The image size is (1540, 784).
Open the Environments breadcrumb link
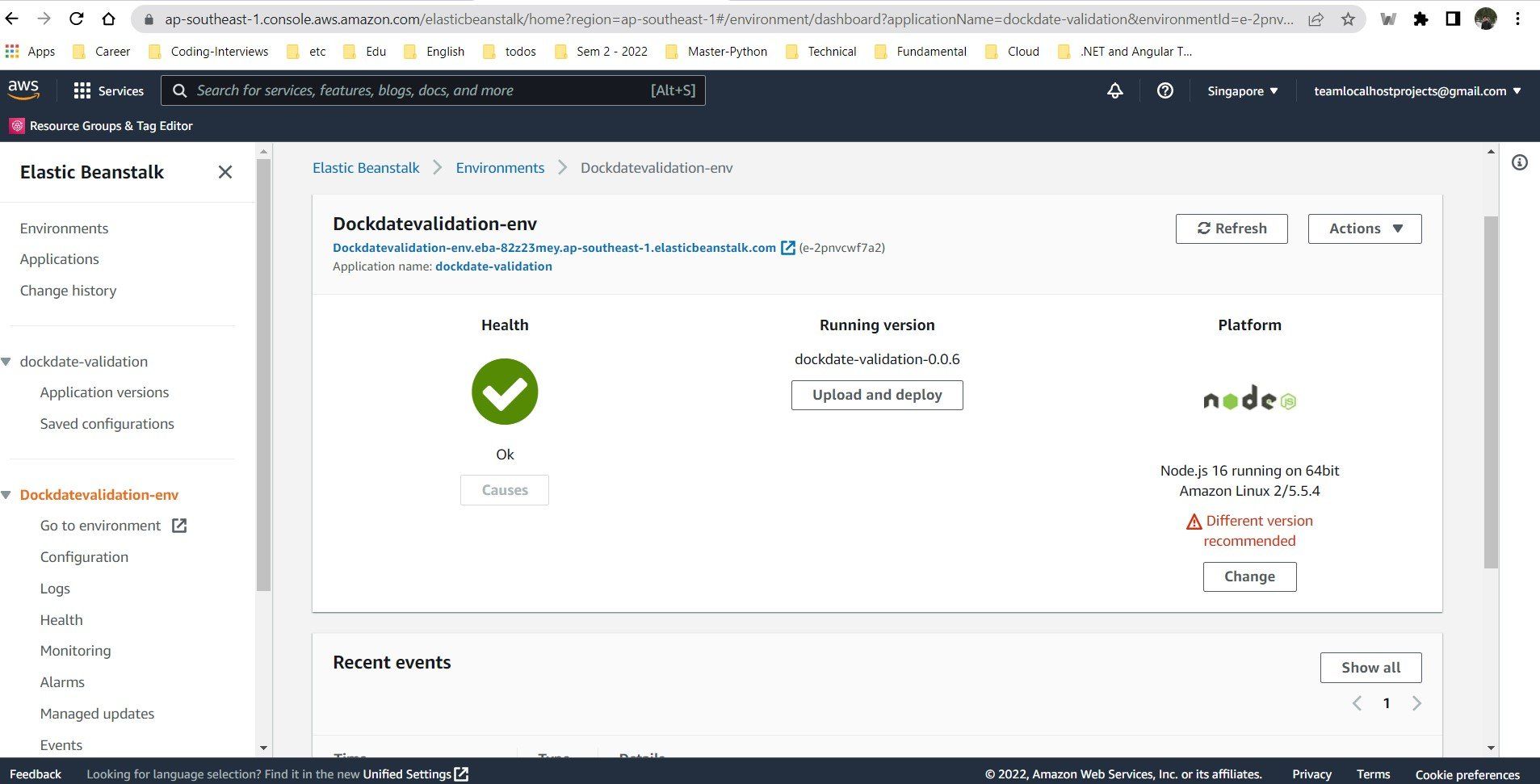pos(500,168)
